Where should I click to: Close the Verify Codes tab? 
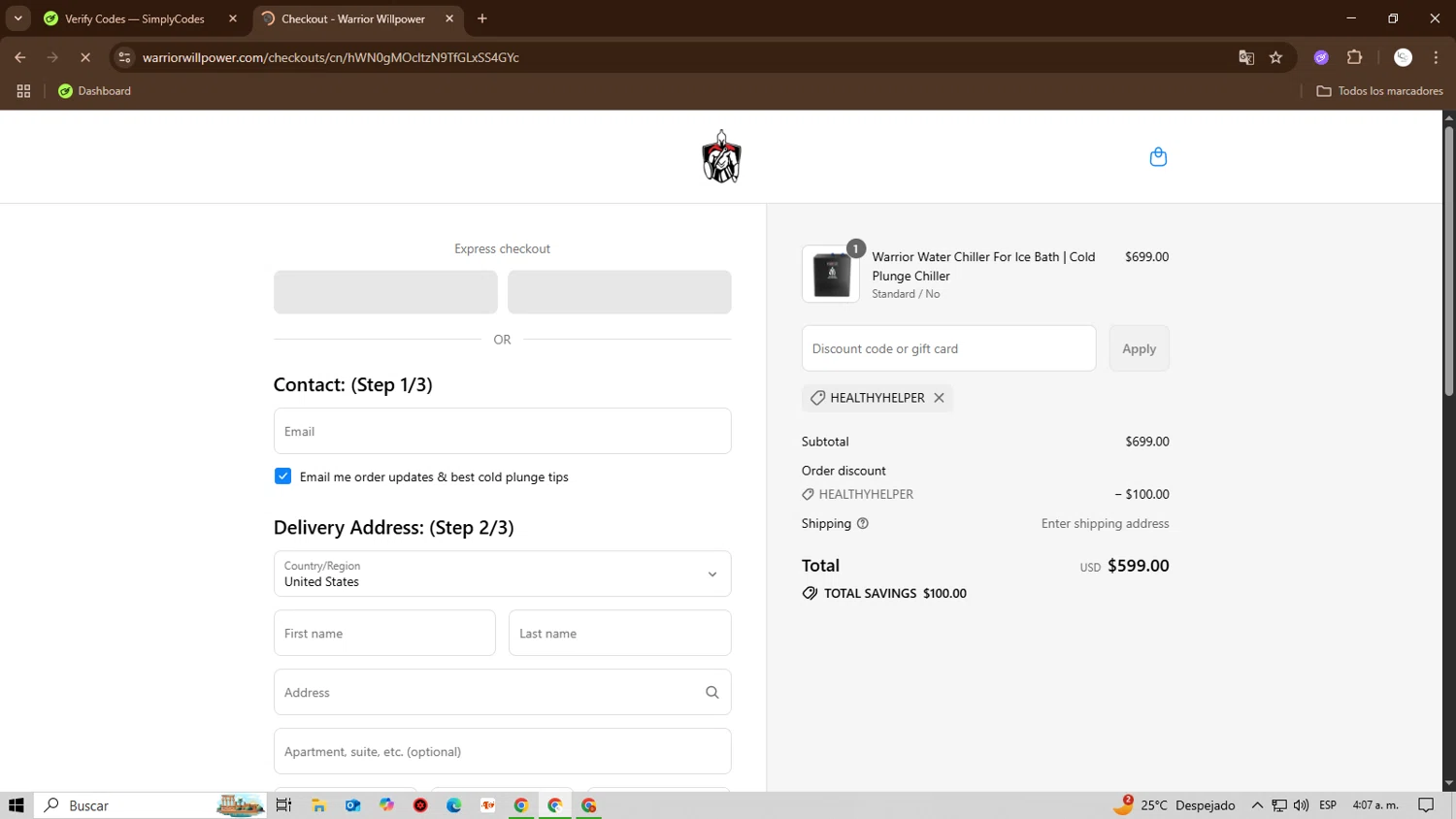pyautogui.click(x=233, y=18)
